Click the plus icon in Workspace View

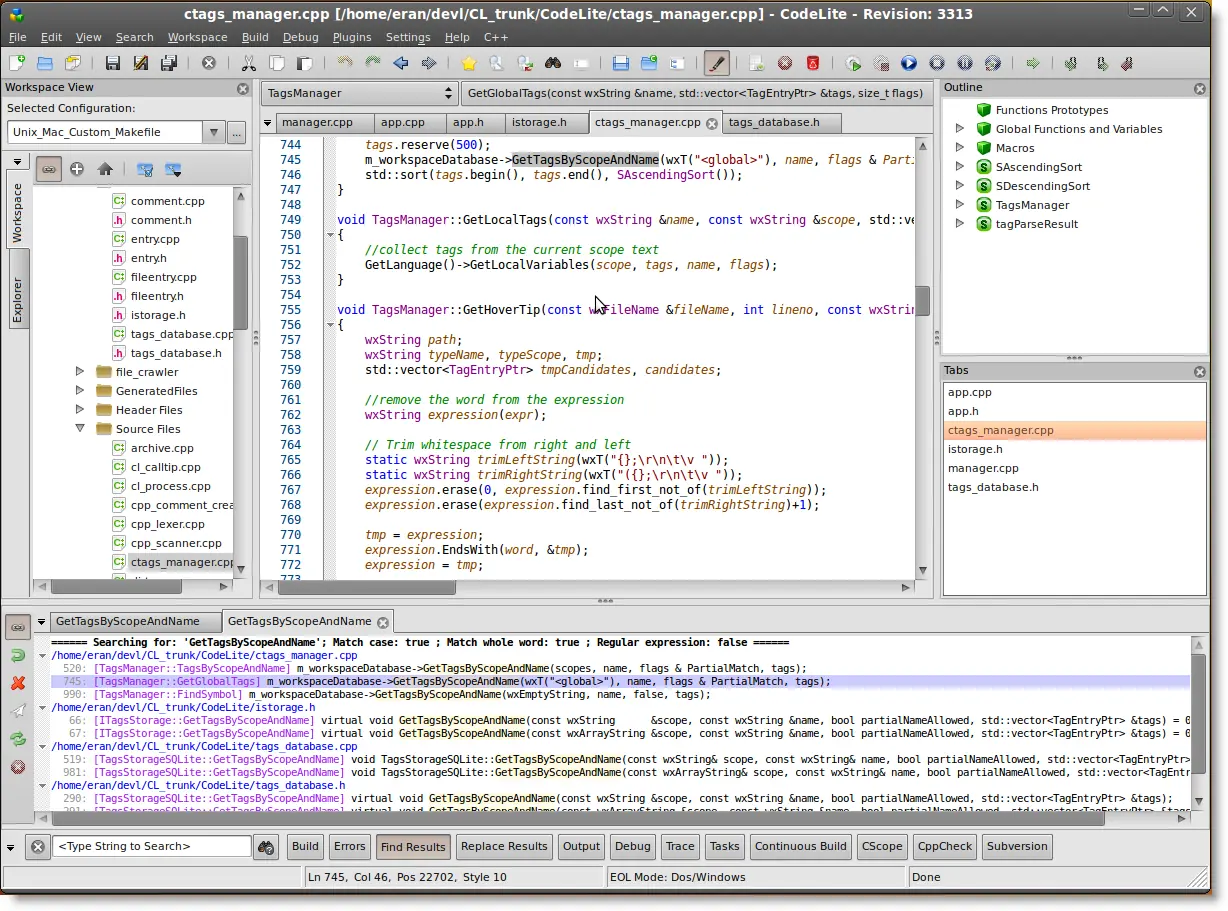coord(77,169)
